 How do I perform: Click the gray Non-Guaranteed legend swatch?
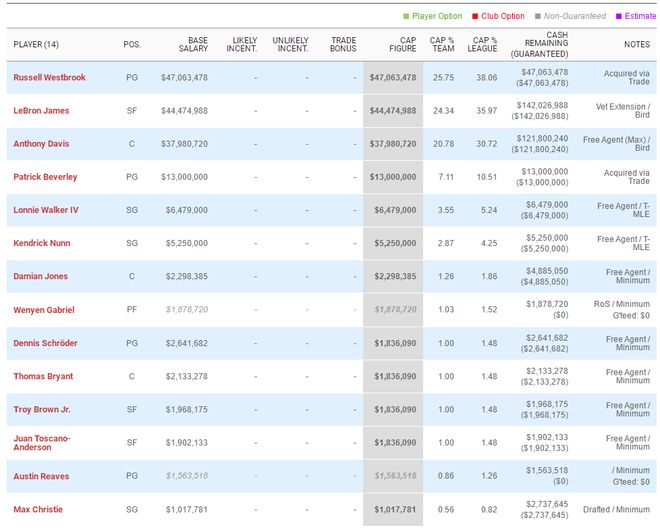[539, 16]
